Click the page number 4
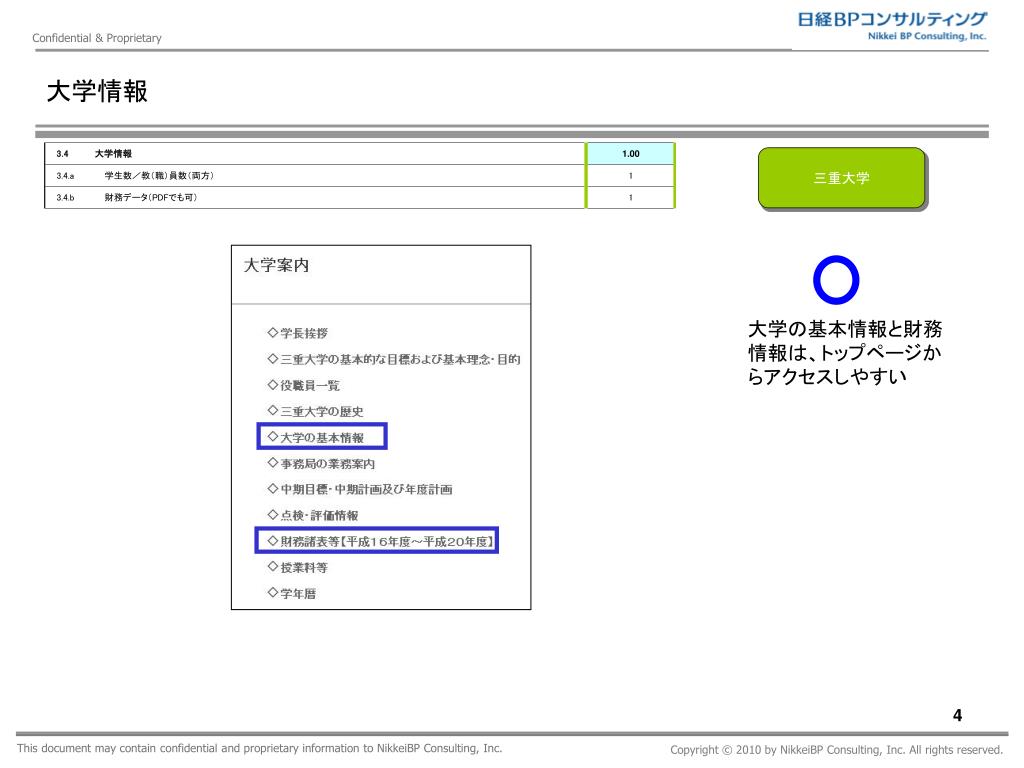The height and width of the screenshot is (768, 1024). coord(957,715)
